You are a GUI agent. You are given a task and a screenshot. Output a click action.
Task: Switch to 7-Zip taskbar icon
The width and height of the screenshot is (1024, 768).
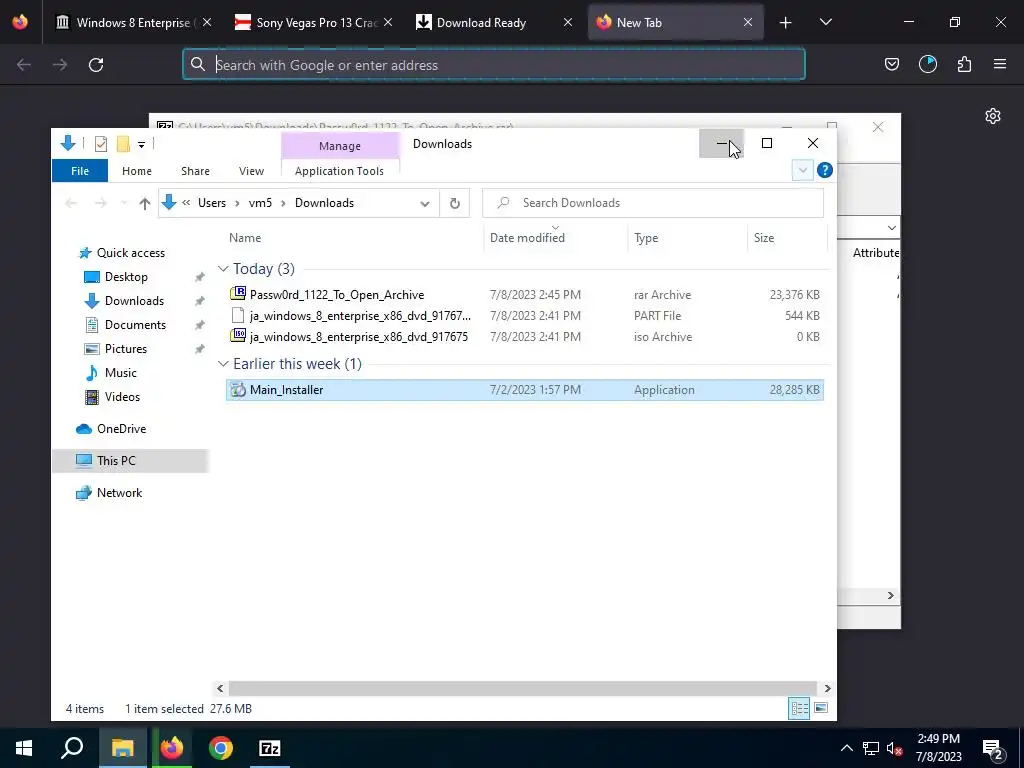click(270, 748)
